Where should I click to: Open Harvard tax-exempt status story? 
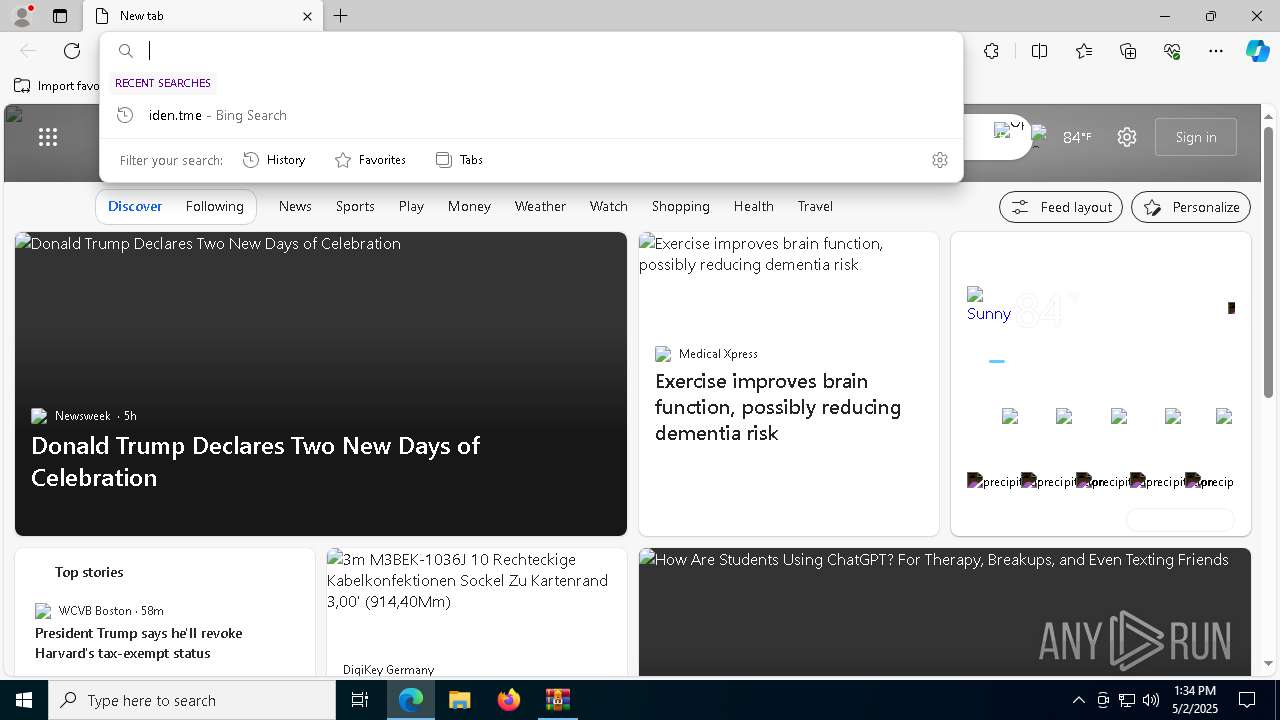[x=139, y=643]
